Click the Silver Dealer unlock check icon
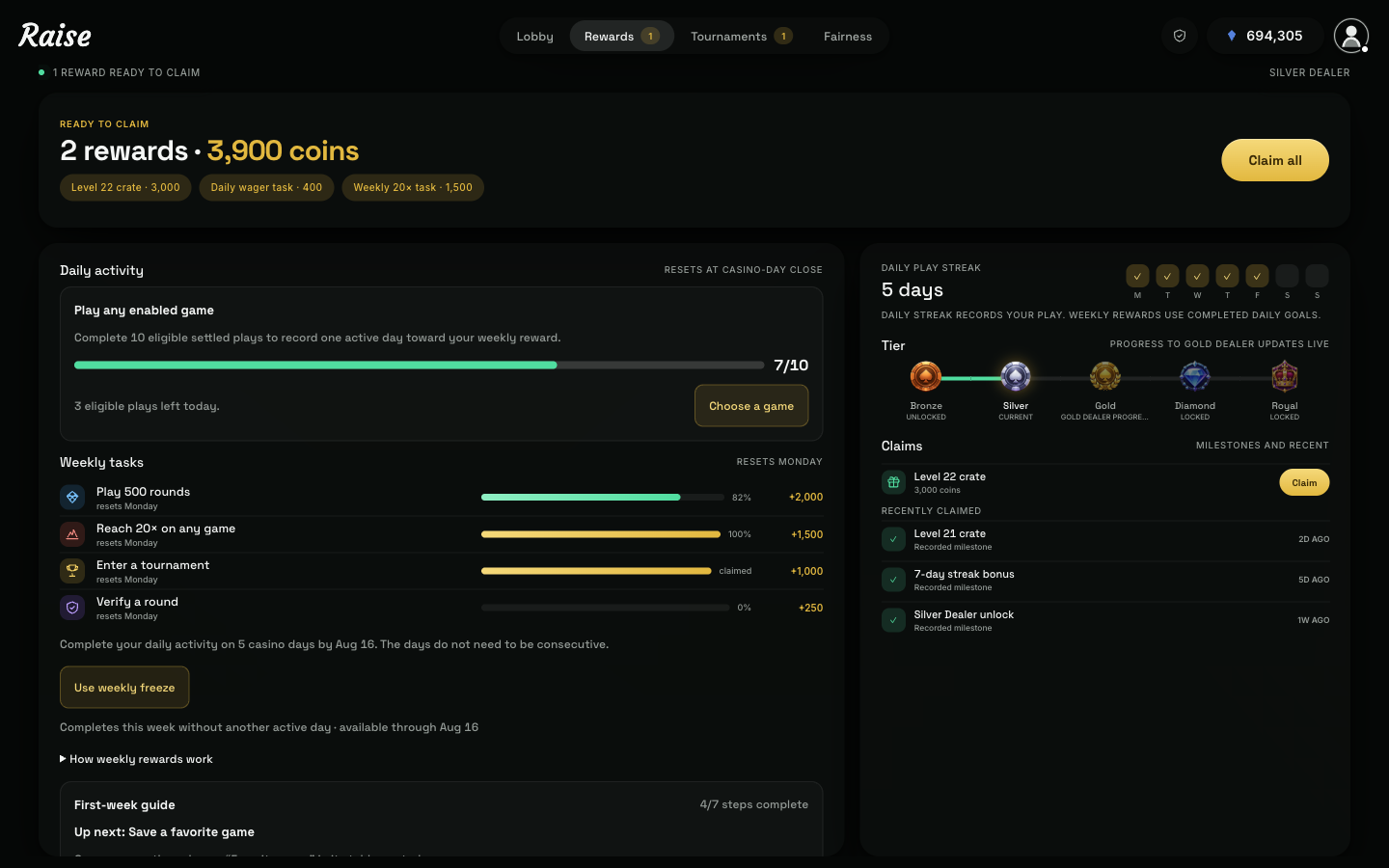The height and width of the screenshot is (868, 1389). click(x=893, y=620)
